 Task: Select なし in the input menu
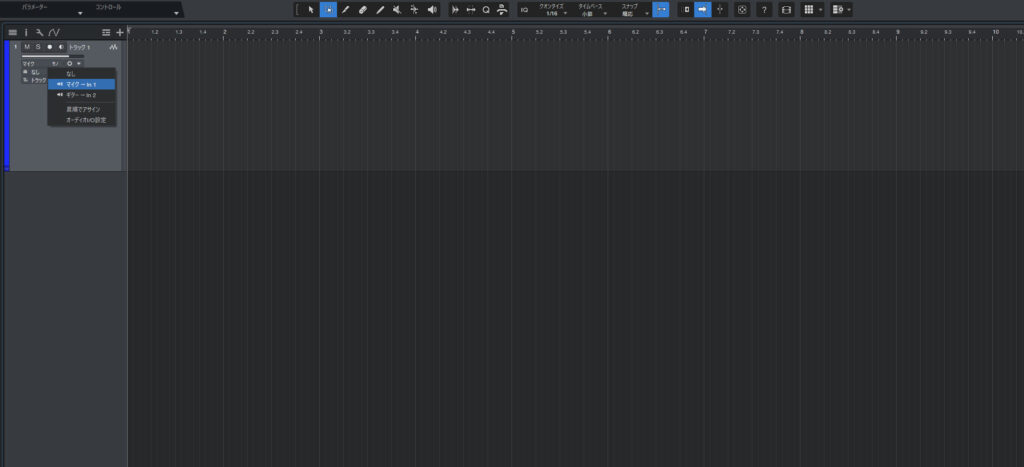pos(70,73)
